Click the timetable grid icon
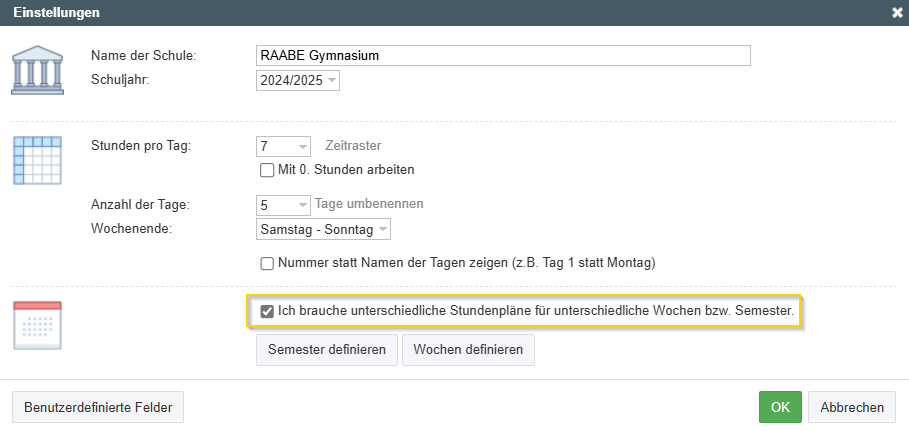 (37, 161)
